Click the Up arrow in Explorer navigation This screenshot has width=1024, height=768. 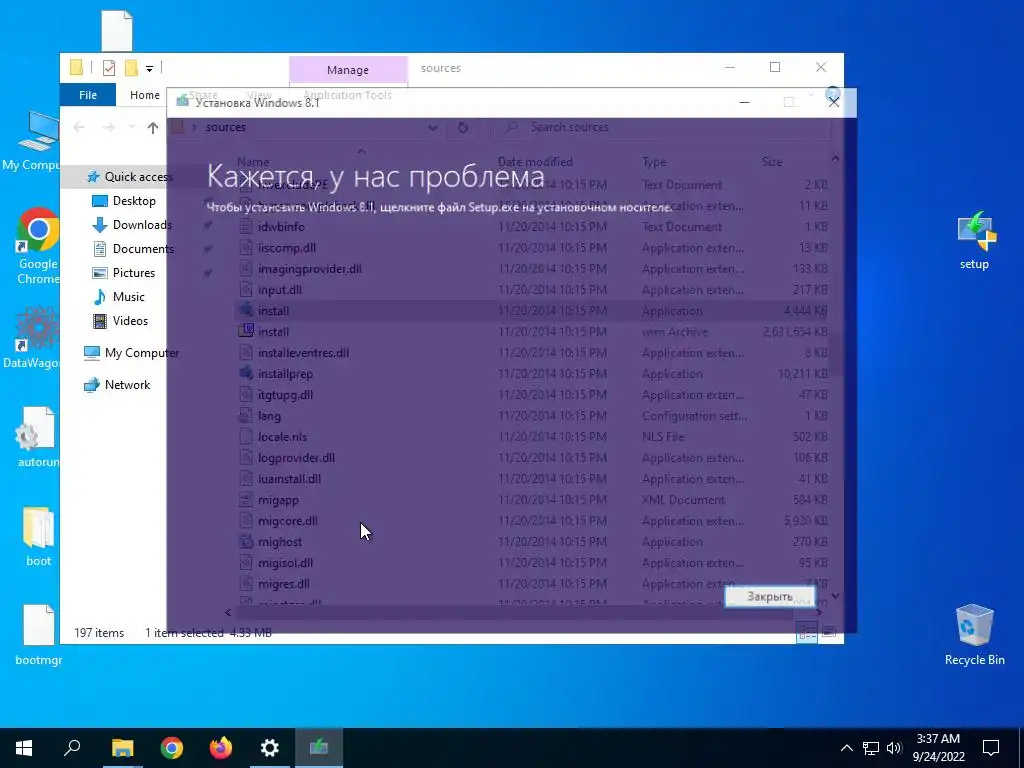tap(153, 127)
